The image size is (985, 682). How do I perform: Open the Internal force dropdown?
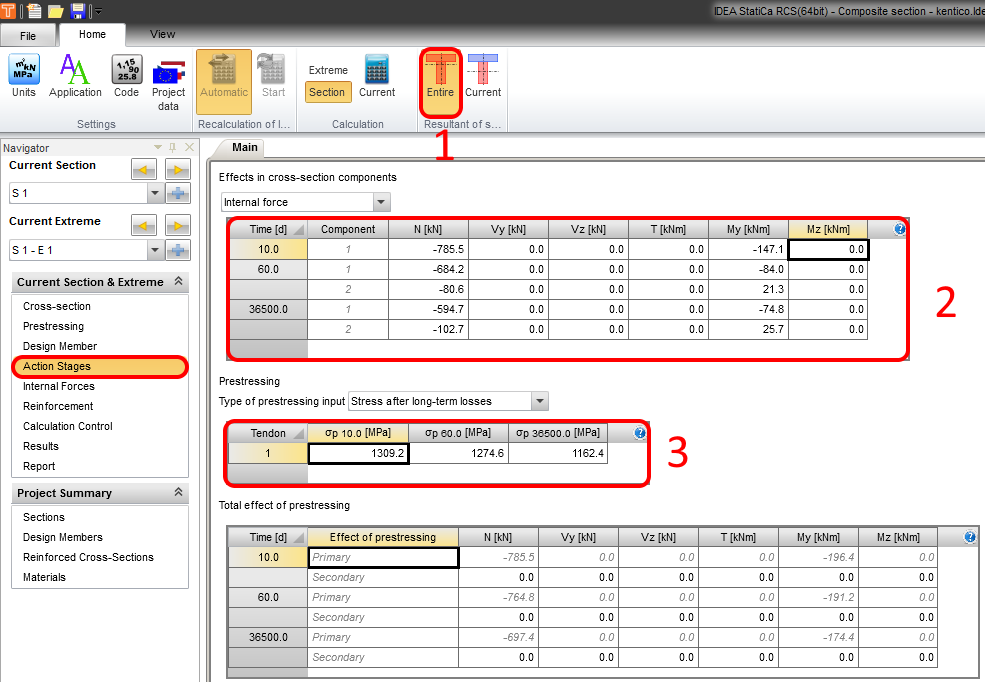tap(380, 202)
